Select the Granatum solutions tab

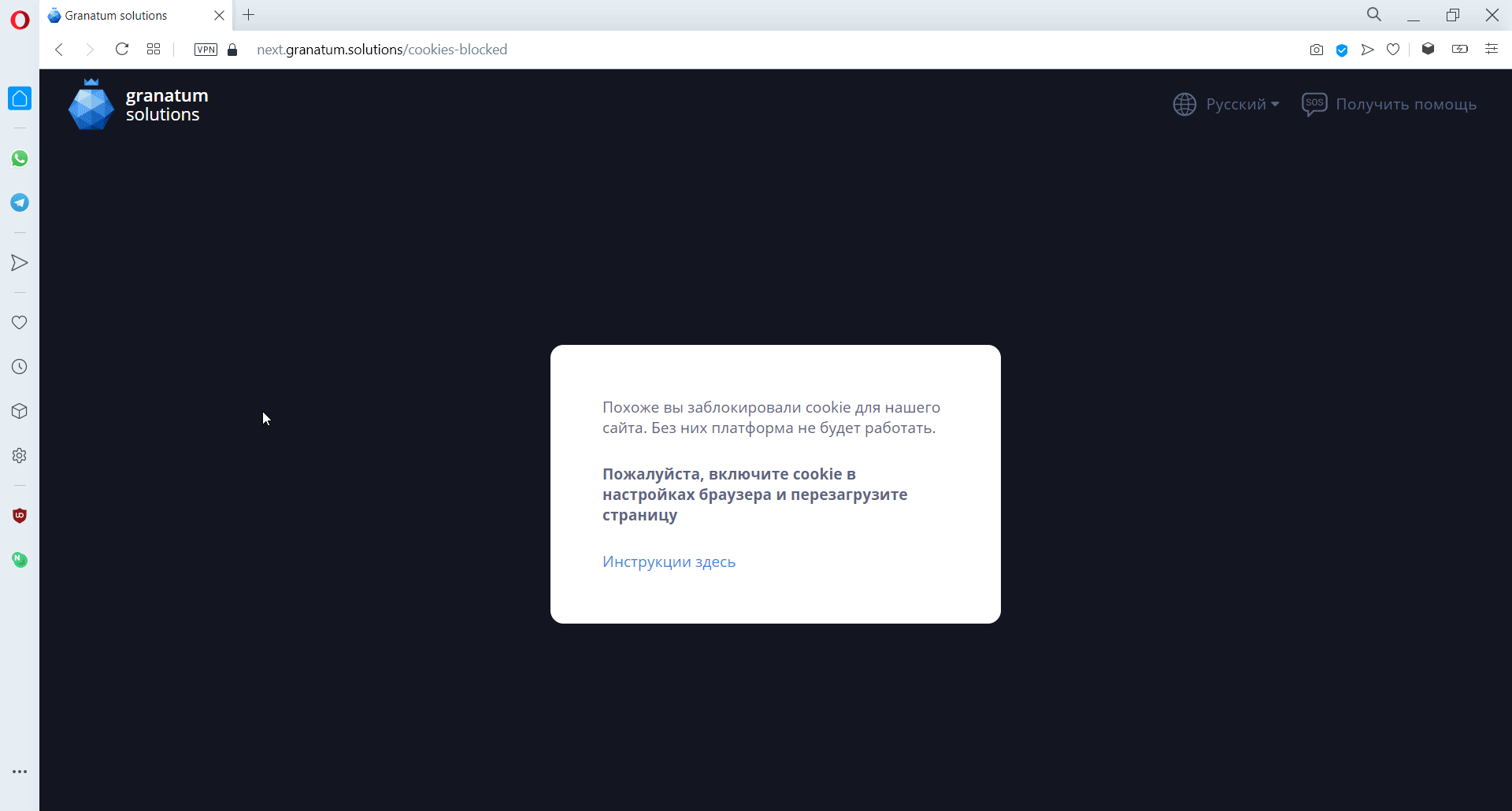pos(135,16)
